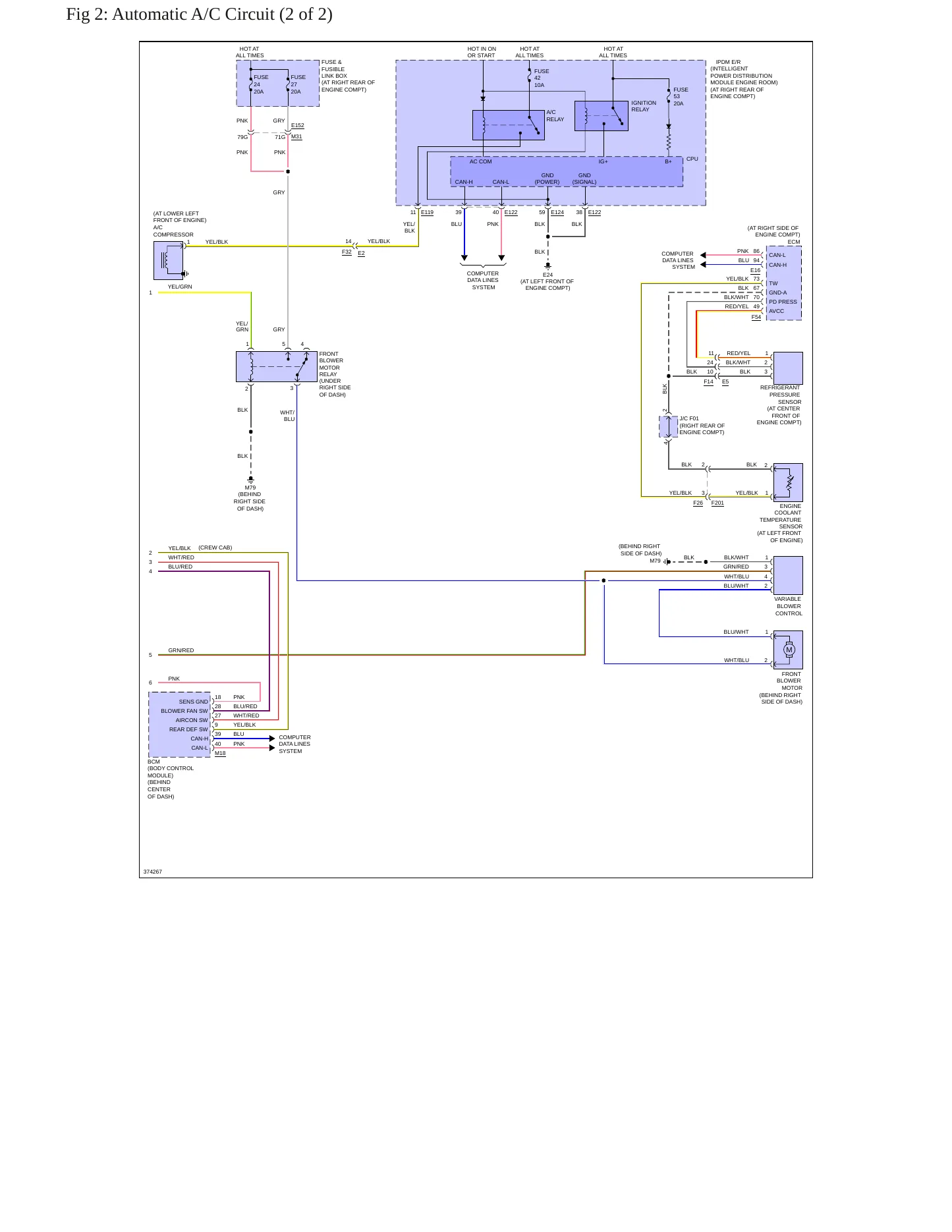Click the 'F32' connector label
Screen dimensions: 952x1232
347,252
